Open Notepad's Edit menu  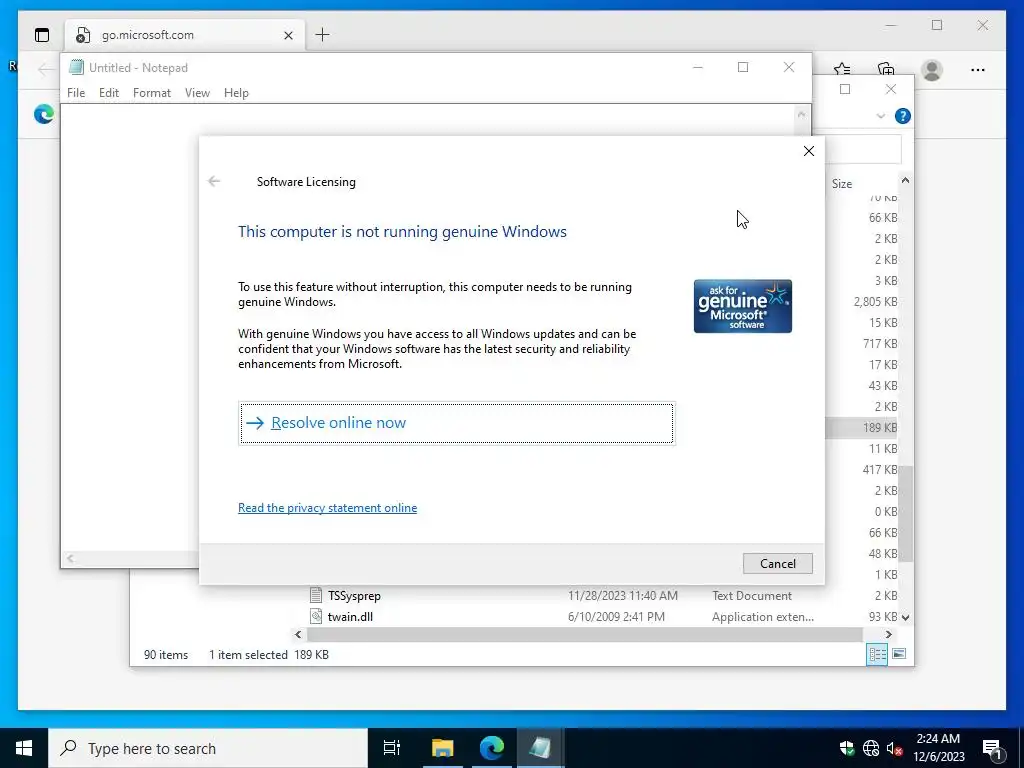[x=109, y=93]
